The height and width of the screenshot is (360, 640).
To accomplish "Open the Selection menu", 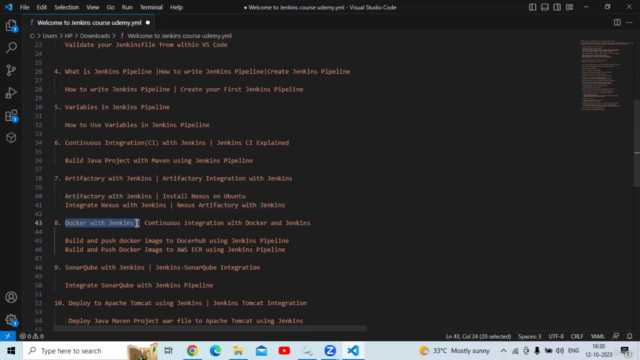I will (x=67, y=7).
